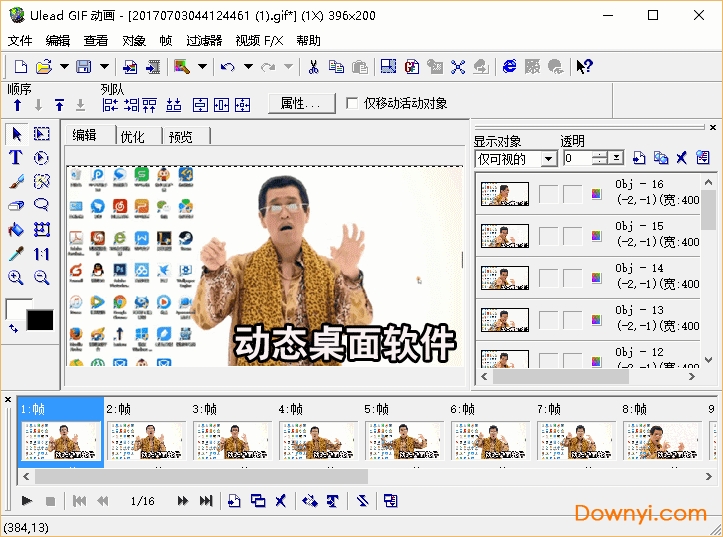Select frame 5 thumbnail in the timeline
This screenshot has width=723, height=537.
click(402, 438)
